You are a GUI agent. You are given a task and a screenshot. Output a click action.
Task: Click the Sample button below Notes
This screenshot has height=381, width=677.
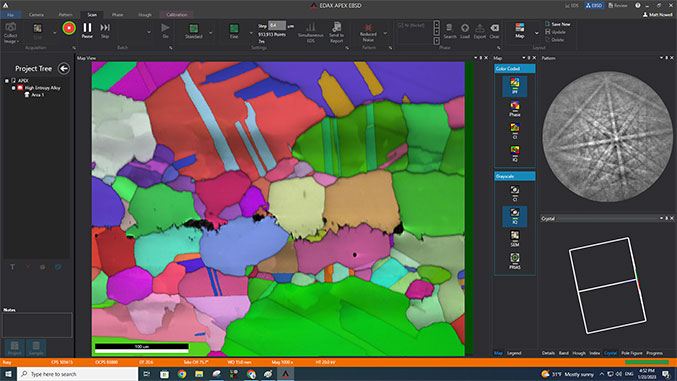(36, 348)
